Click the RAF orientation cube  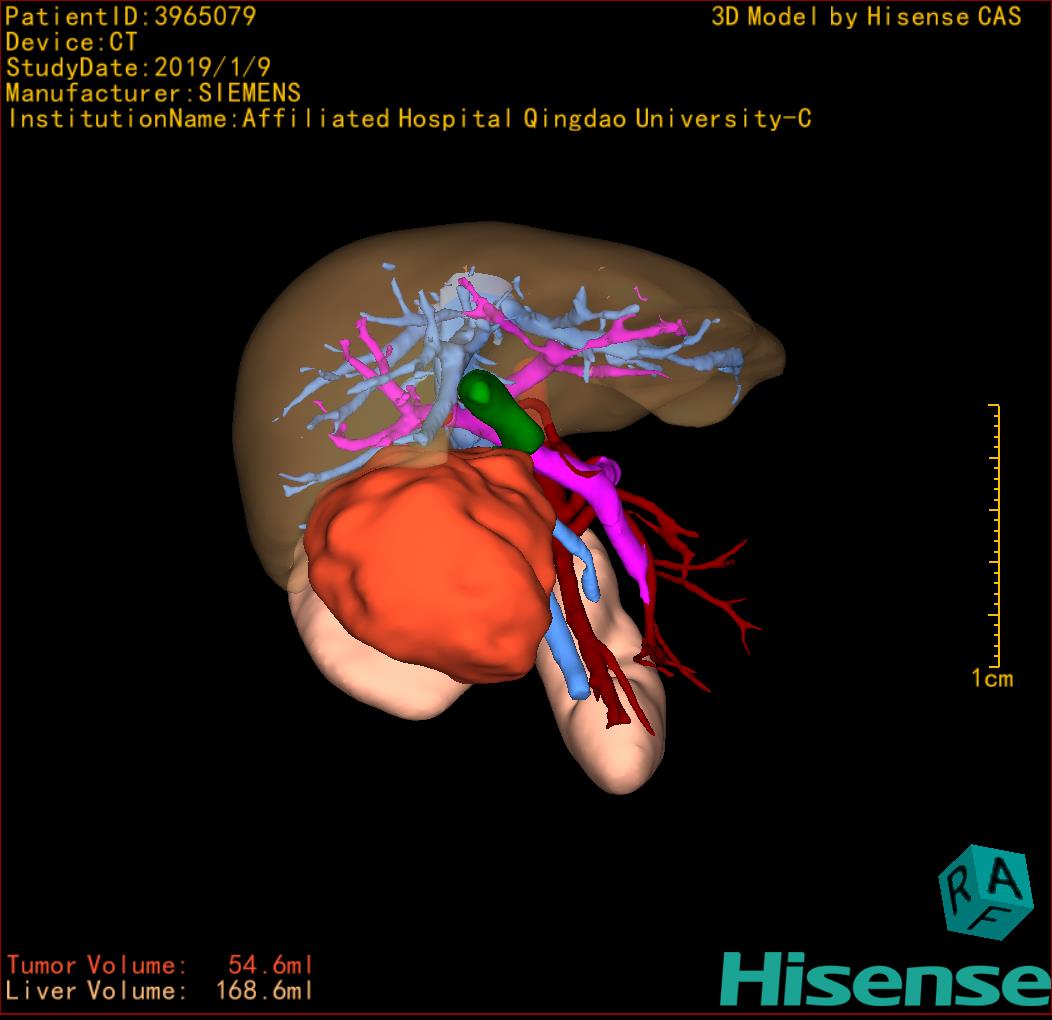(986, 893)
